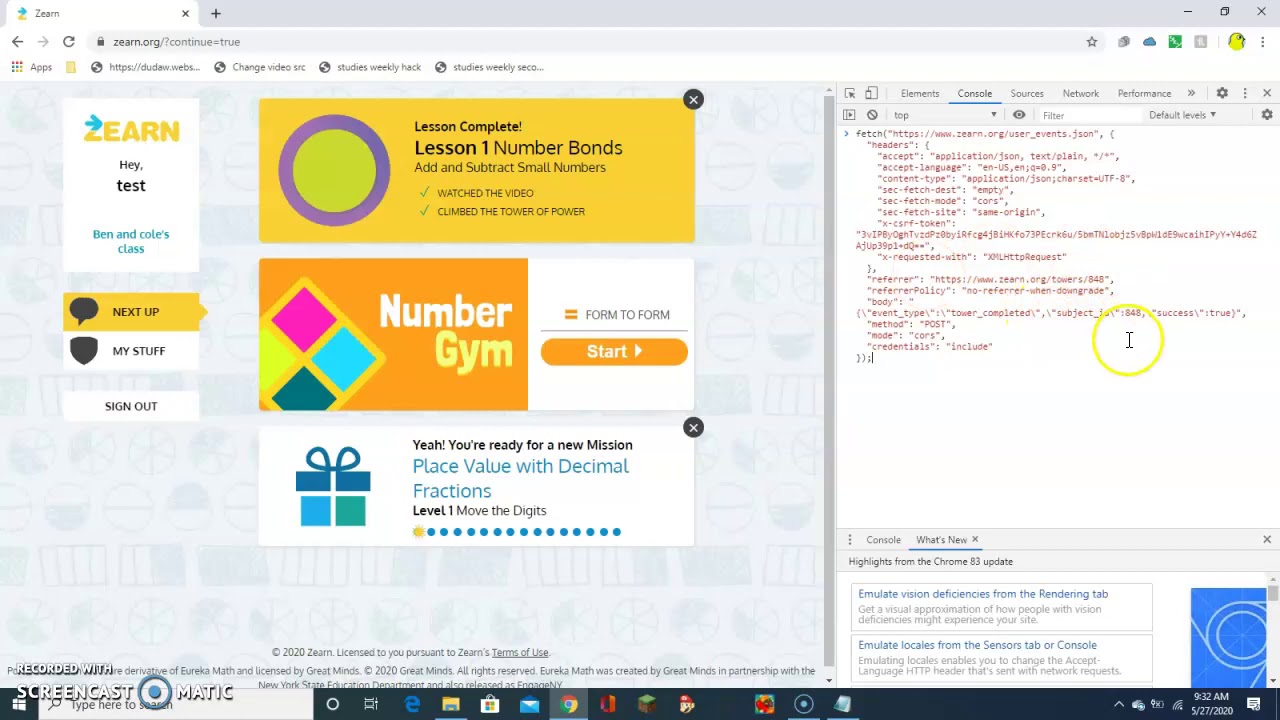Viewport: 1280px width, 720px height.
Task: Open Place Value with Decimal Fractions mission
Action: click(521, 478)
